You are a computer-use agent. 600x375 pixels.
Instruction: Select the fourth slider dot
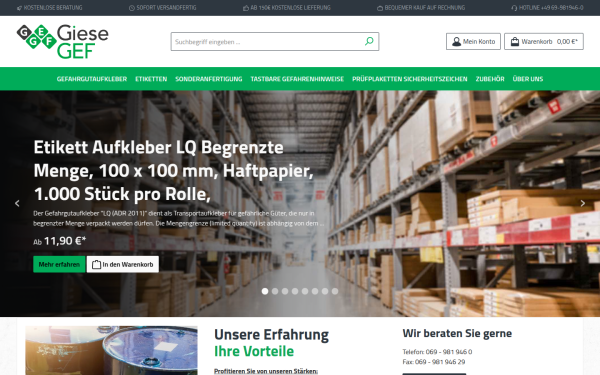coord(295,291)
